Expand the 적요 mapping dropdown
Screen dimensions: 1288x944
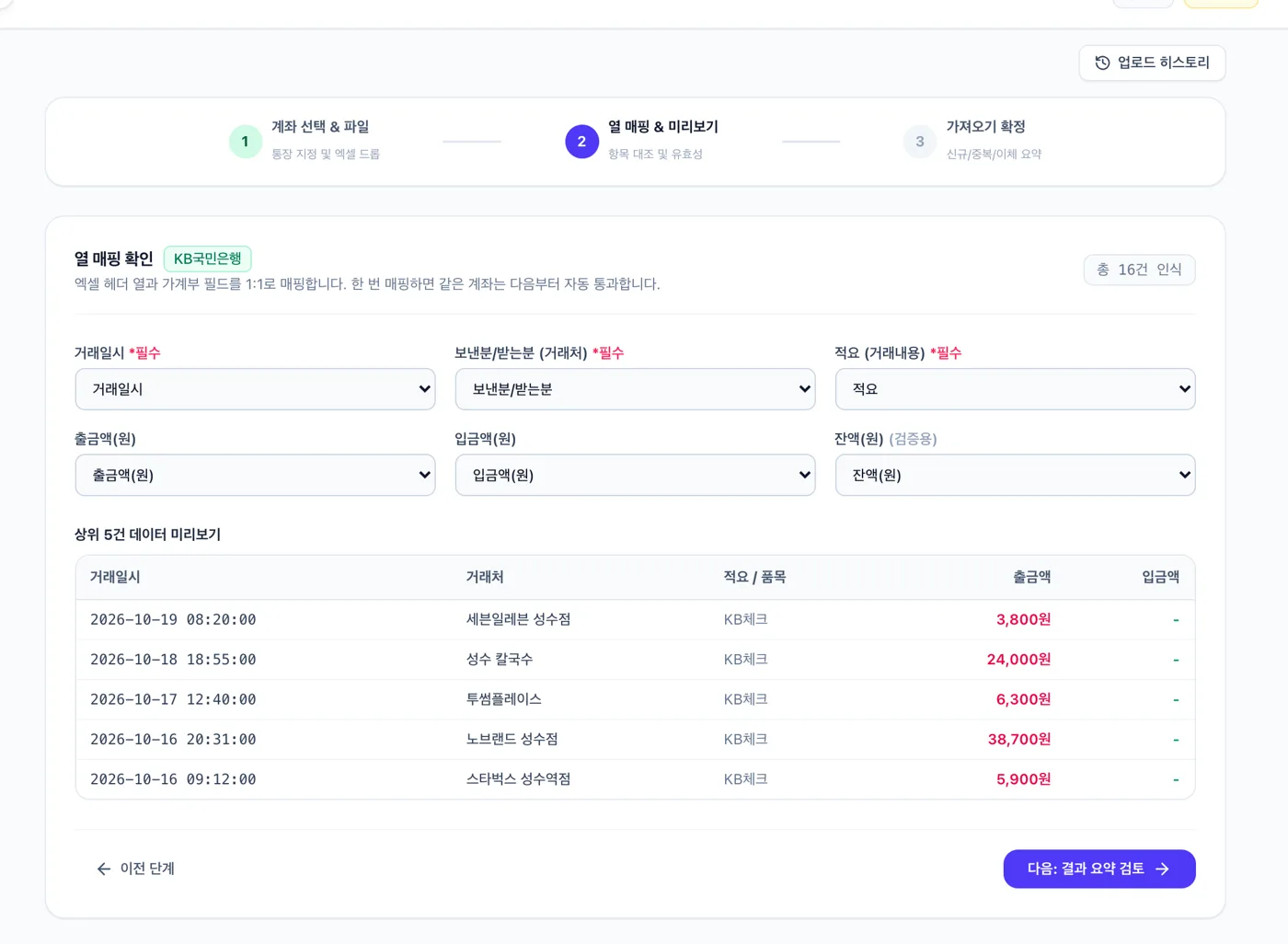coord(1015,389)
